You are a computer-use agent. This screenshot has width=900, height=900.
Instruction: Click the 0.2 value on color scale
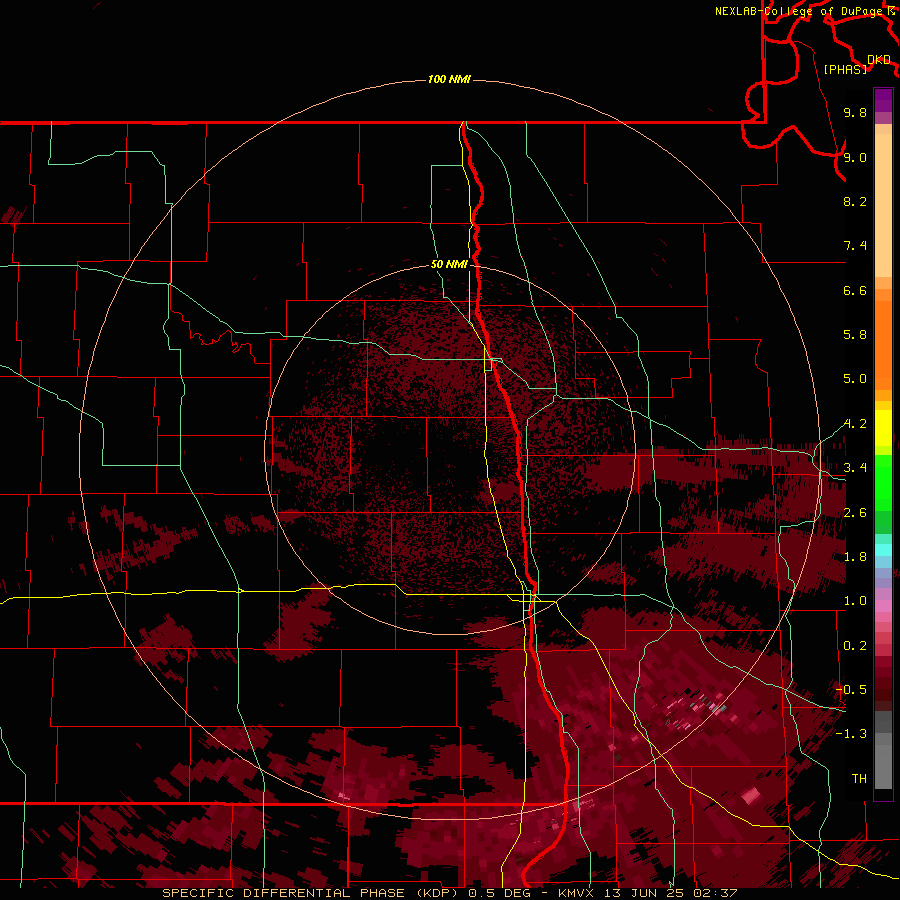tap(855, 646)
